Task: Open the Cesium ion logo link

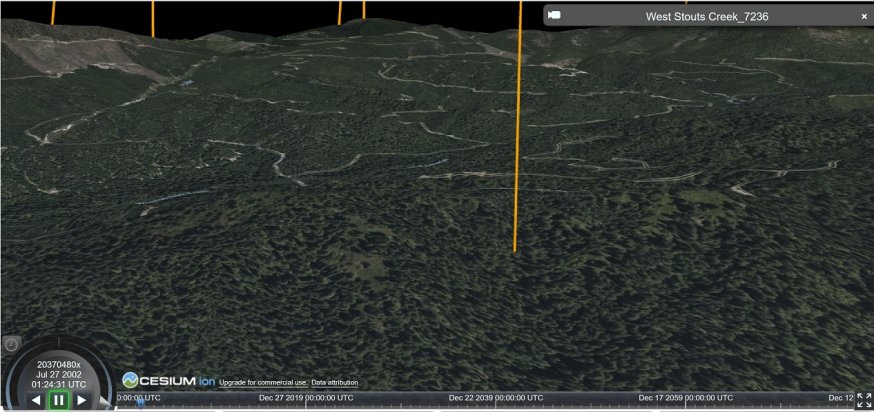Action: [x=168, y=380]
